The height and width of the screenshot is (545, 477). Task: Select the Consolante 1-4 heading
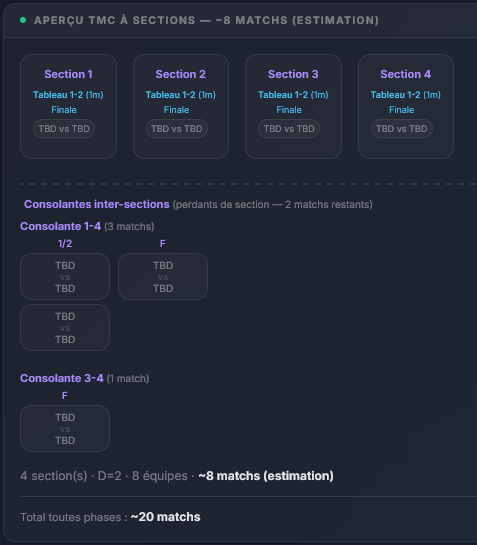tap(60, 226)
